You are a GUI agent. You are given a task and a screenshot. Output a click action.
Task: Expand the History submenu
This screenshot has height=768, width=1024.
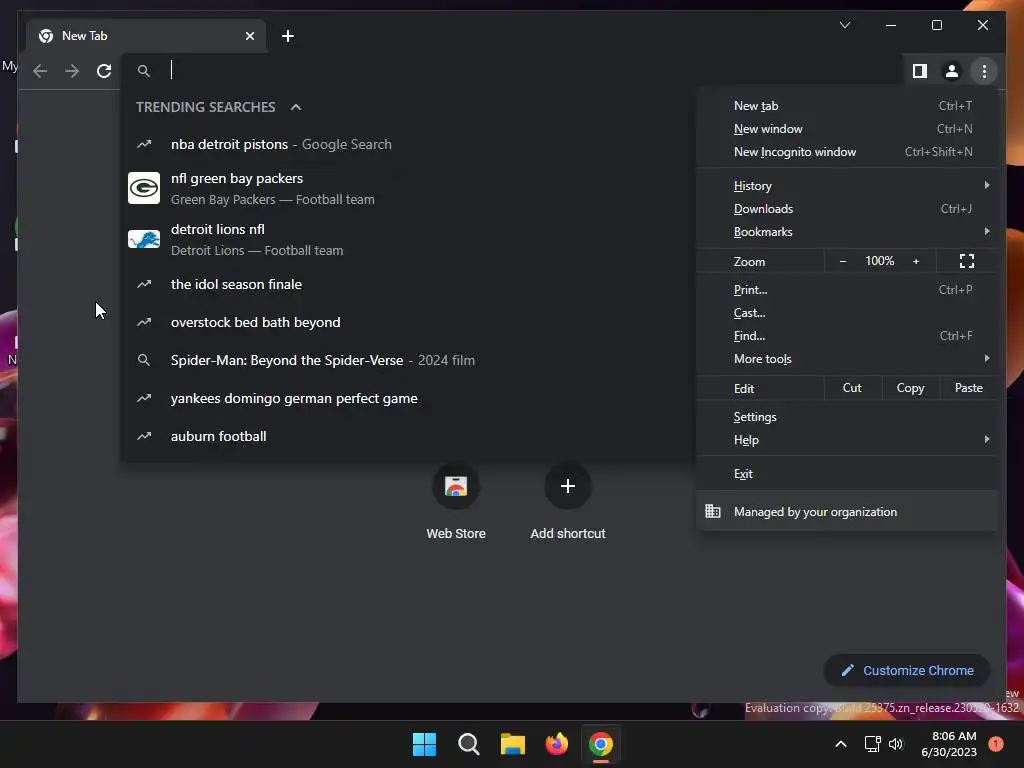pyautogui.click(x=847, y=186)
